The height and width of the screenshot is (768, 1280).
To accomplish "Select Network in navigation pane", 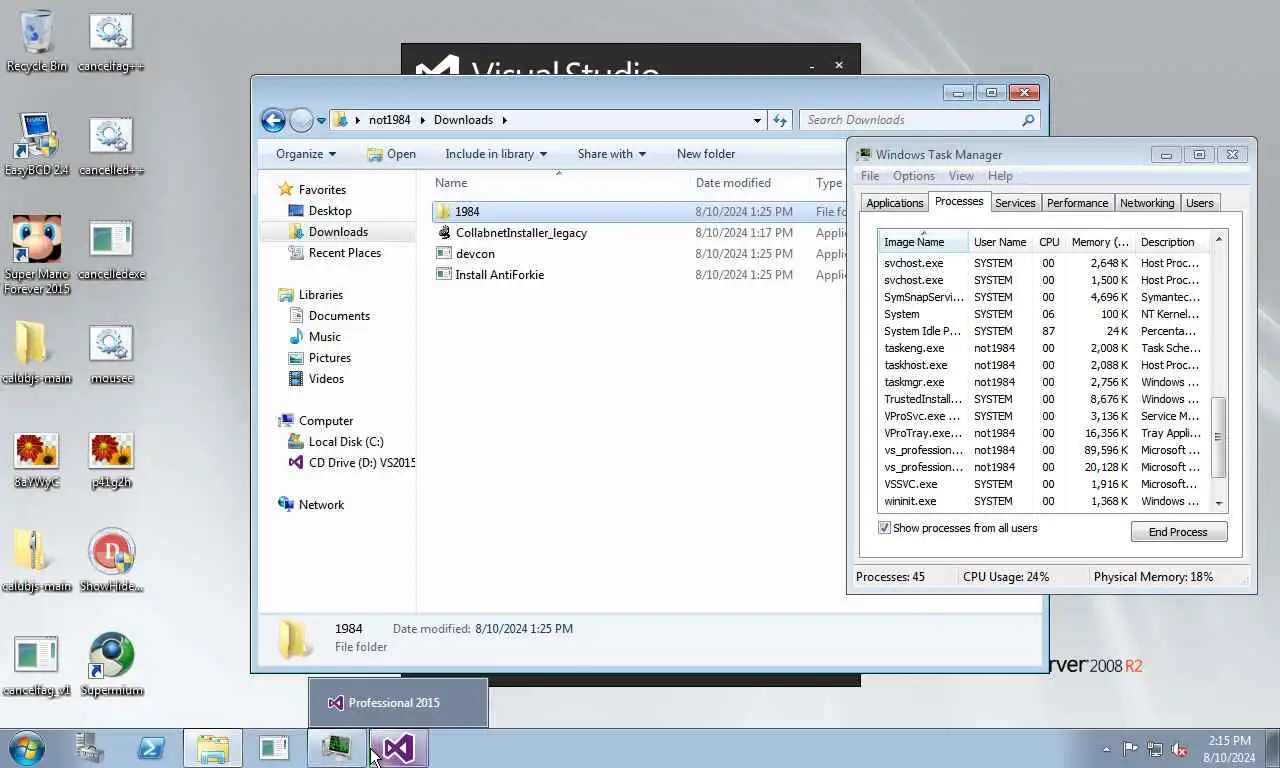I will point(321,505).
